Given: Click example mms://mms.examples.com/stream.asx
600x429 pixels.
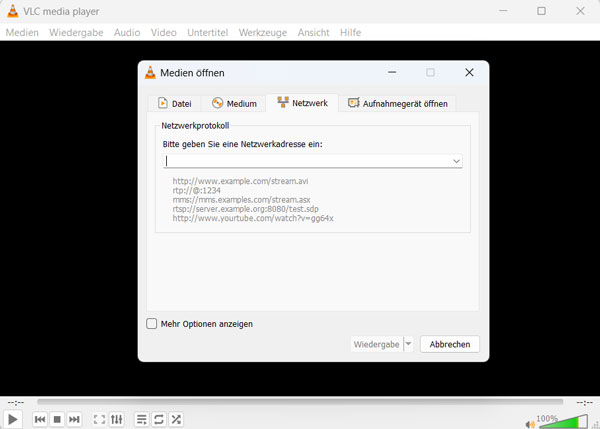Looking at the screenshot, I should click(241, 200).
